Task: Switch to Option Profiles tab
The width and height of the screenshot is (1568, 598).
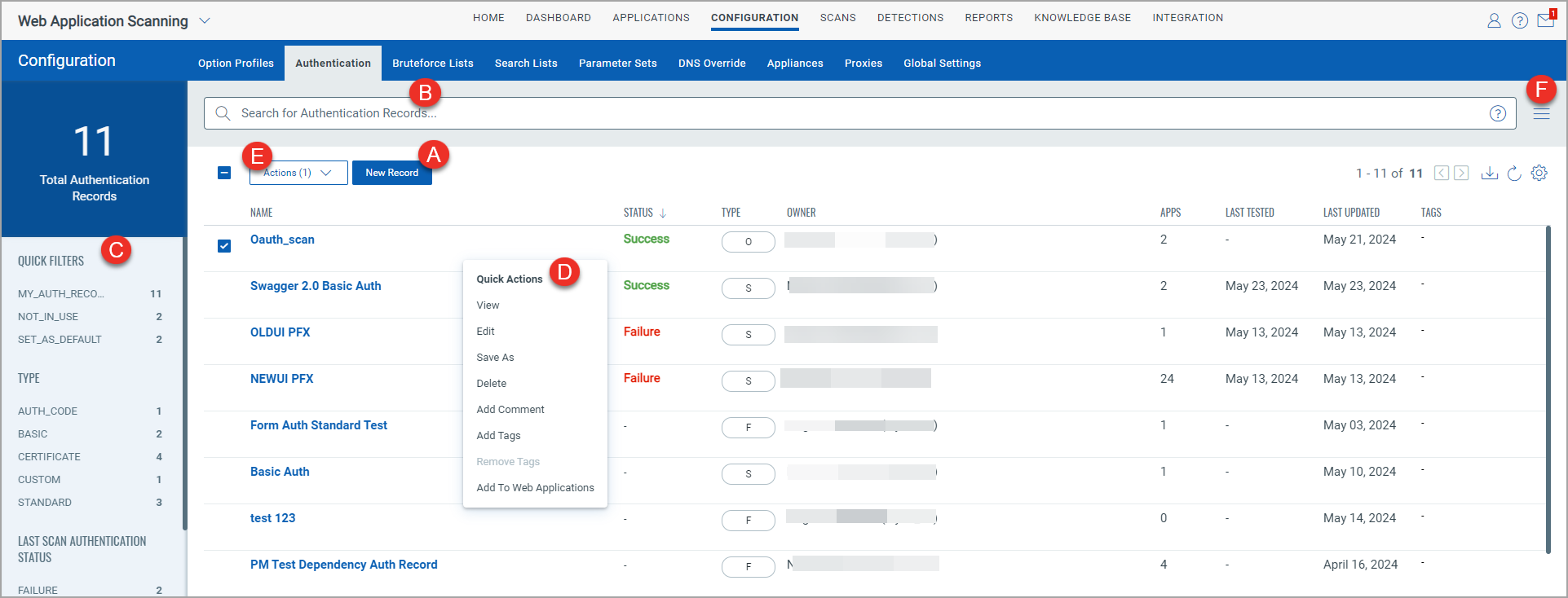Action: 236,64
